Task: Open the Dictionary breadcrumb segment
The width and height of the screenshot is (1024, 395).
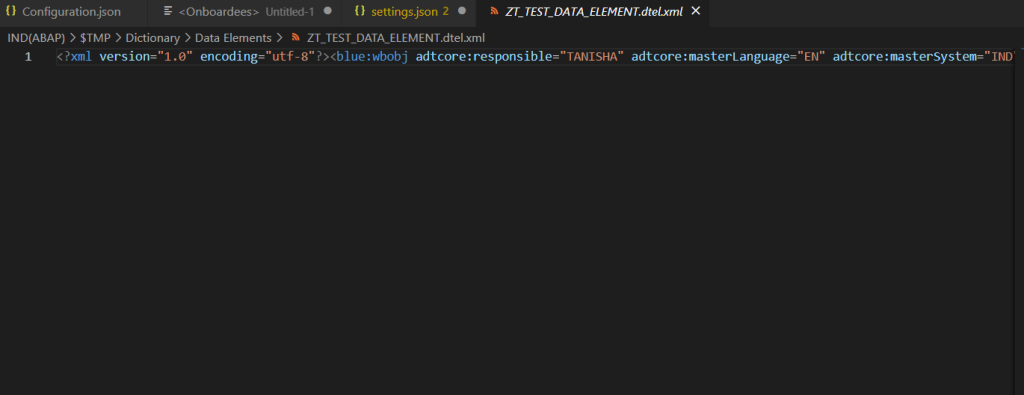Action: tap(153, 38)
